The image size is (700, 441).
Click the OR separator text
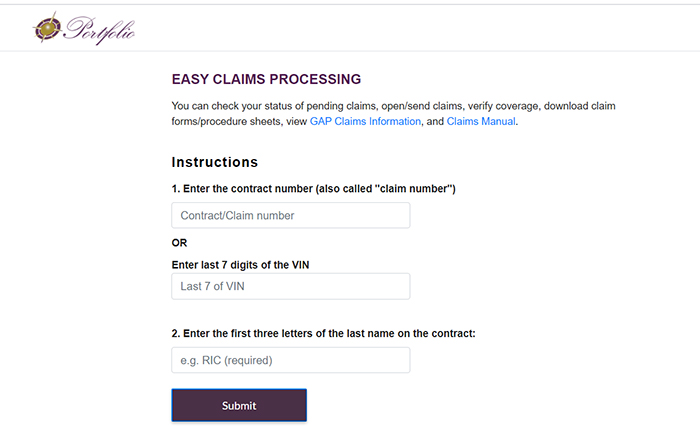tap(179, 243)
